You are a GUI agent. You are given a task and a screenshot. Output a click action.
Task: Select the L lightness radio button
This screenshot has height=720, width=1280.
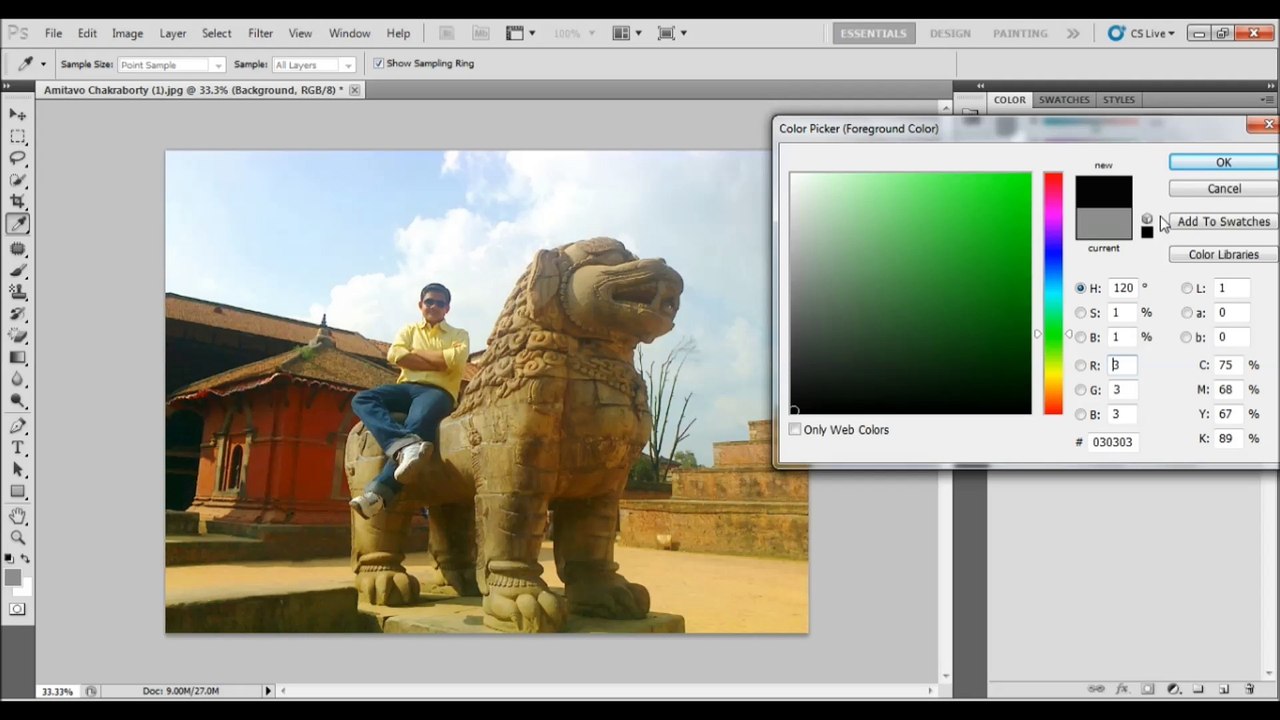1187,288
